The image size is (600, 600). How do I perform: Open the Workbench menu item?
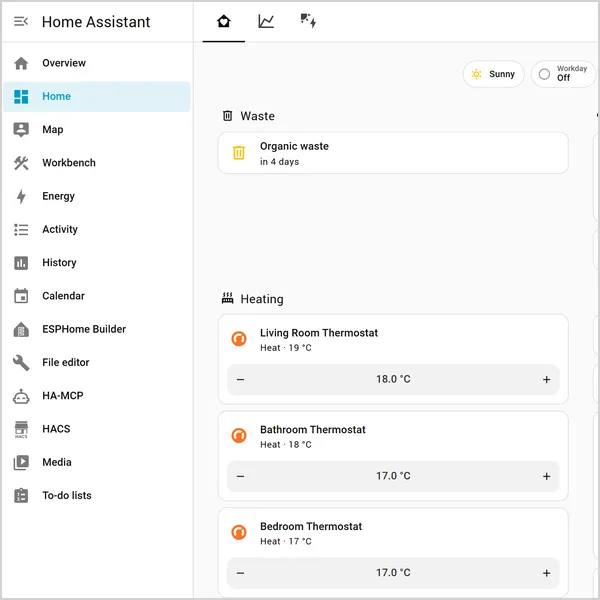pyautogui.click(x=97, y=163)
